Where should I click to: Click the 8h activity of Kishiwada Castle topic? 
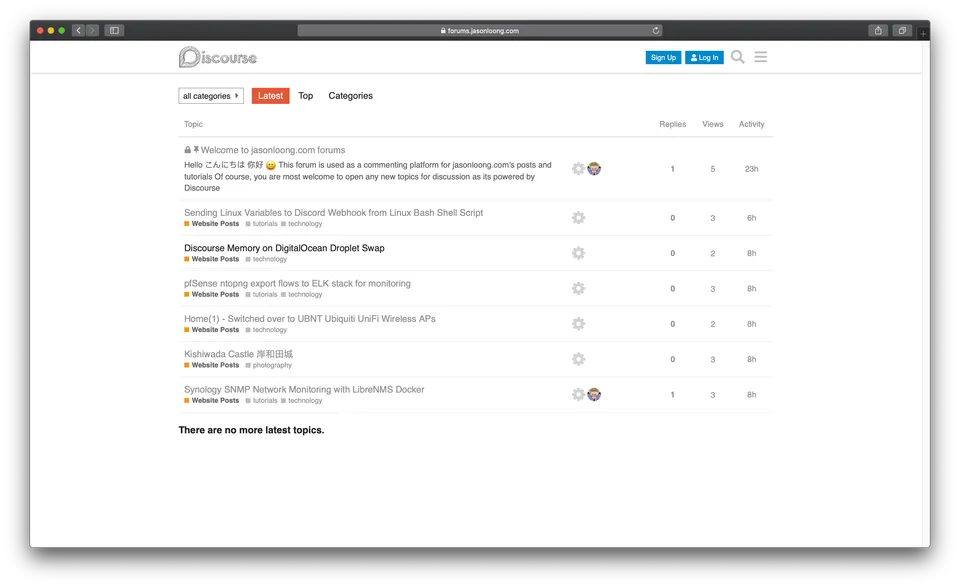(x=751, y=359)
